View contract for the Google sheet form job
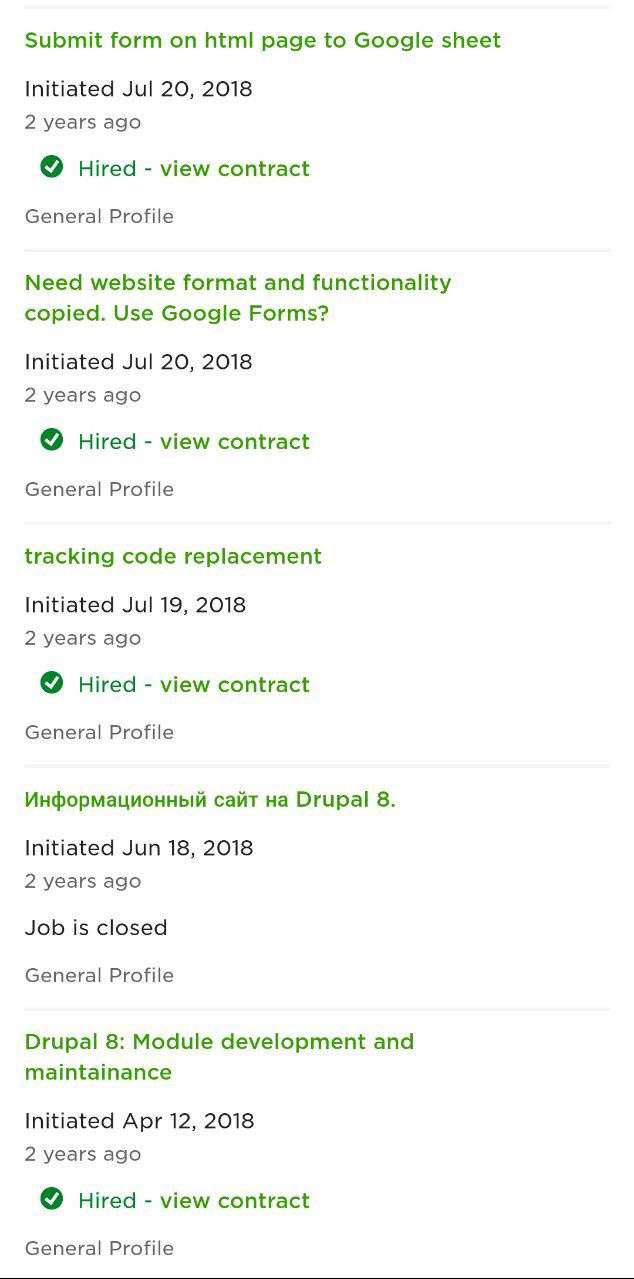 (x=194, y=168)
